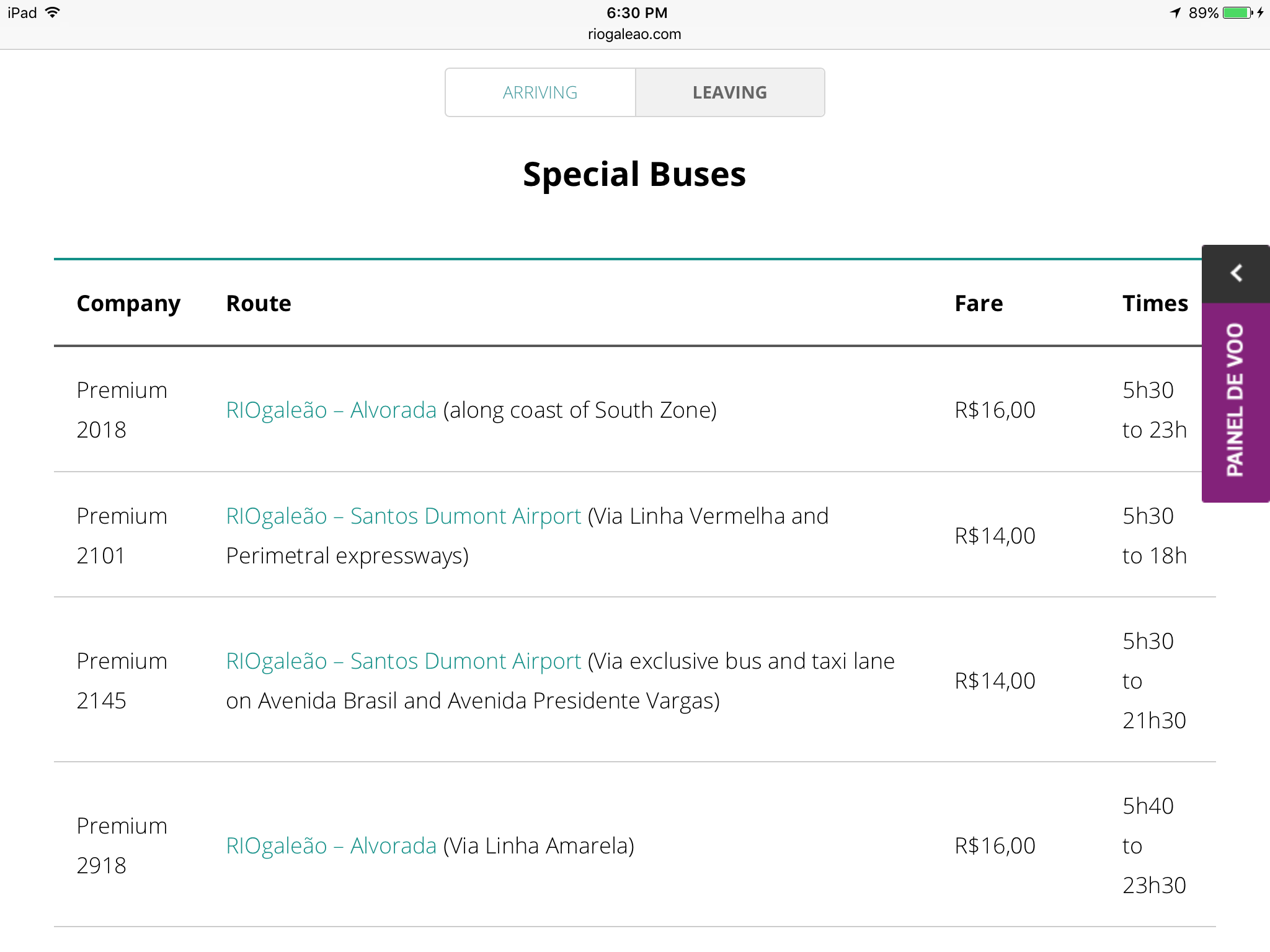Open Santos Dumont Airport link for Premium 2145
The height and width of the screenshot is (952, 1270).
(x=404, y=661)
